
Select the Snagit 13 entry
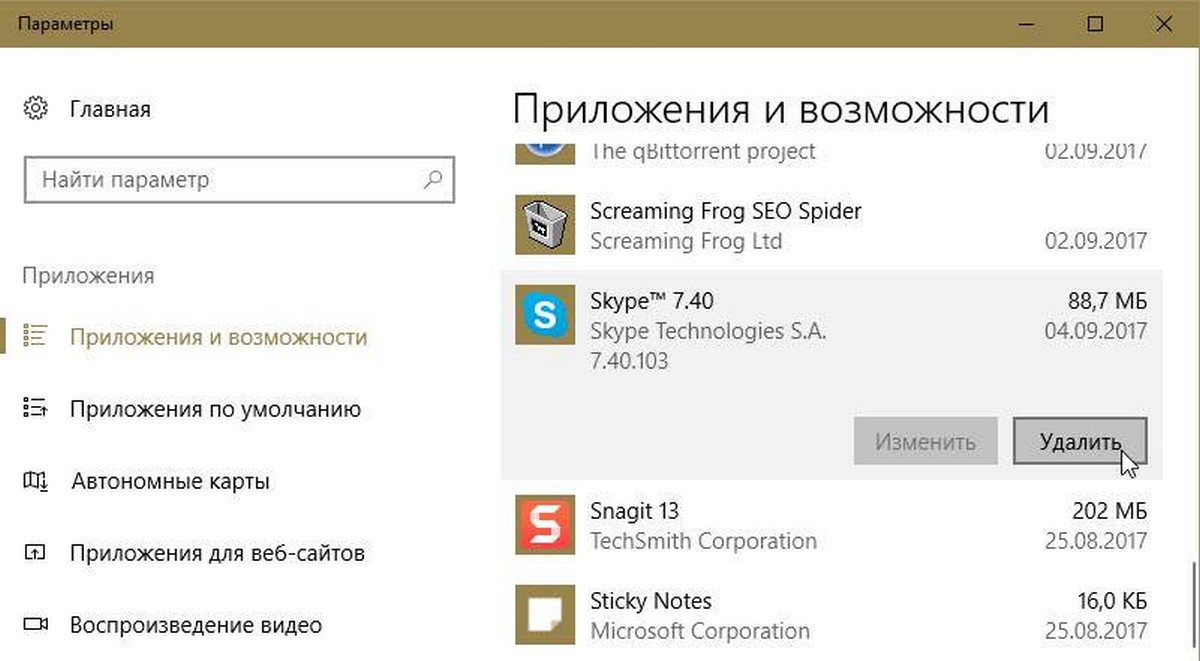(830, 526)
